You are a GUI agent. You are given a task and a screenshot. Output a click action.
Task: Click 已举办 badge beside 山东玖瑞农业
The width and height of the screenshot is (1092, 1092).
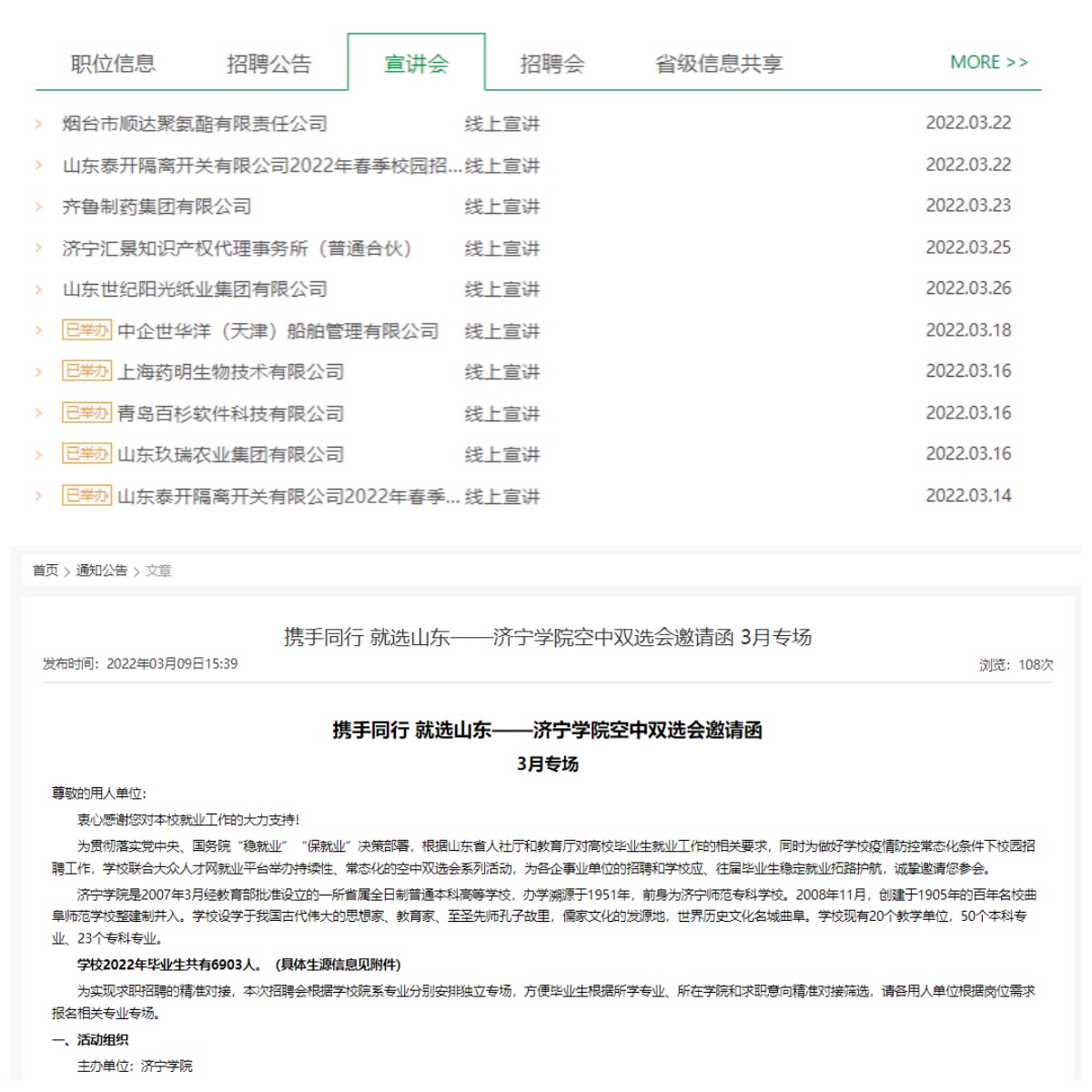(x=86, y=453)
